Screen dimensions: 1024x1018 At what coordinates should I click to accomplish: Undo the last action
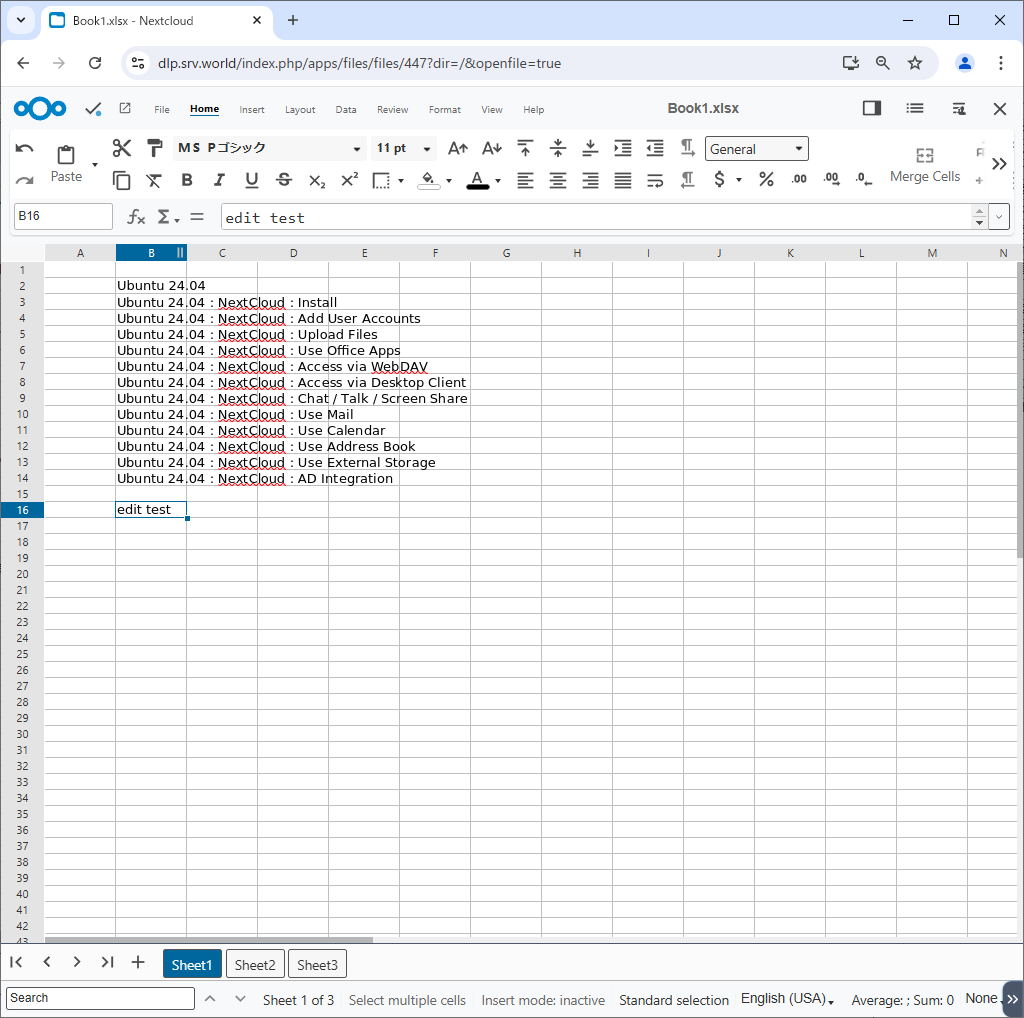coord(24,149)
